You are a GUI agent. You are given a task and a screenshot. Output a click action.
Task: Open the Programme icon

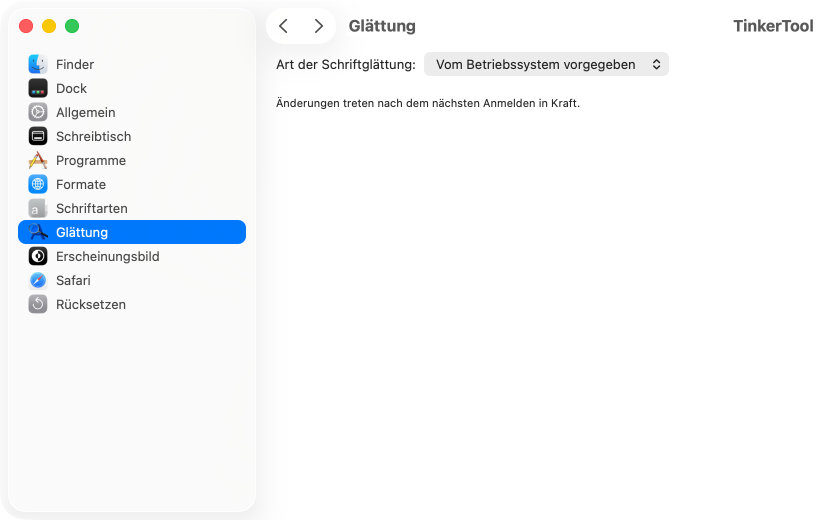tap(38, 160)
